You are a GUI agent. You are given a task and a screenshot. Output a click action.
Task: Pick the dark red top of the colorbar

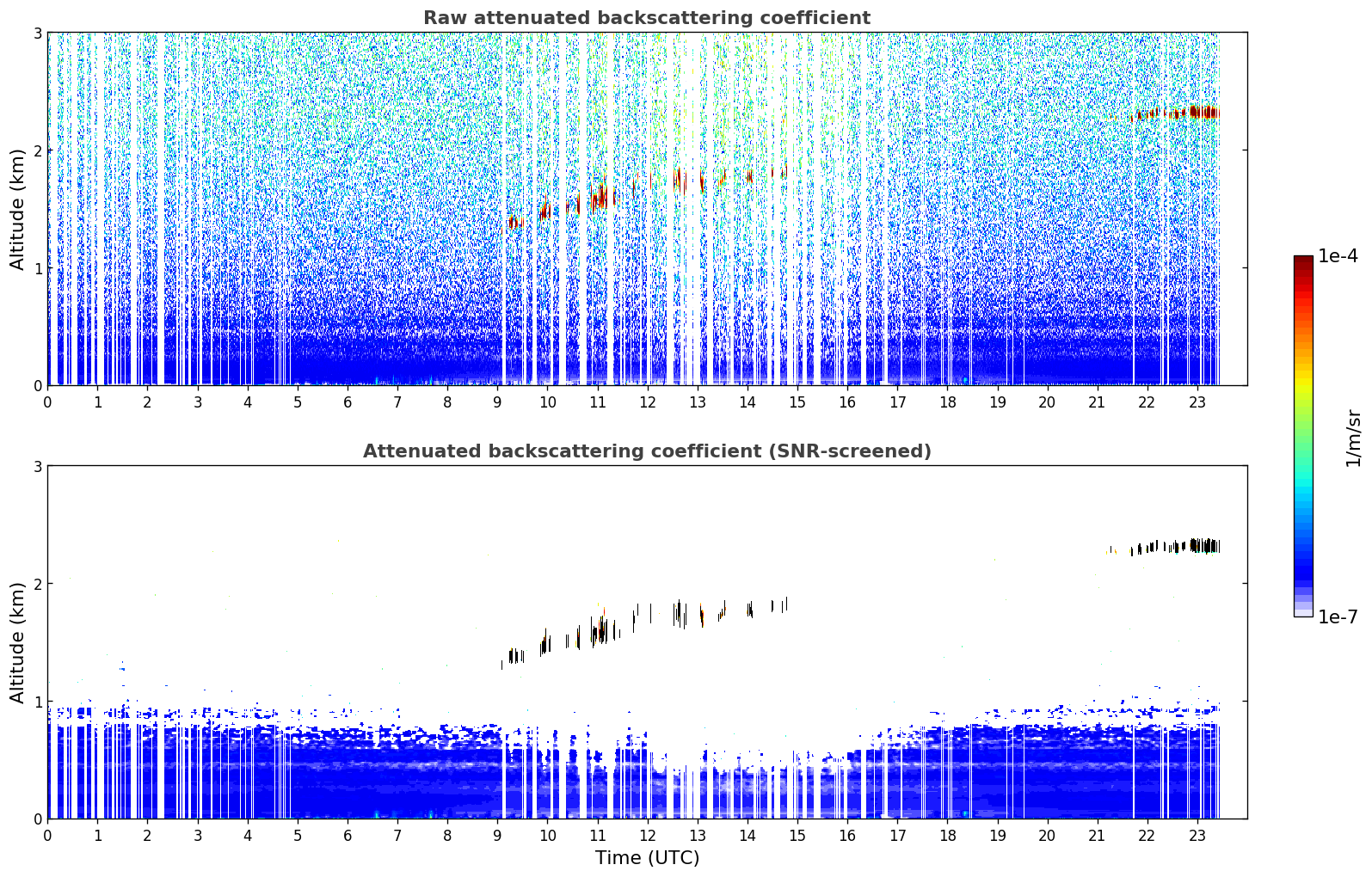(1302, 261)
